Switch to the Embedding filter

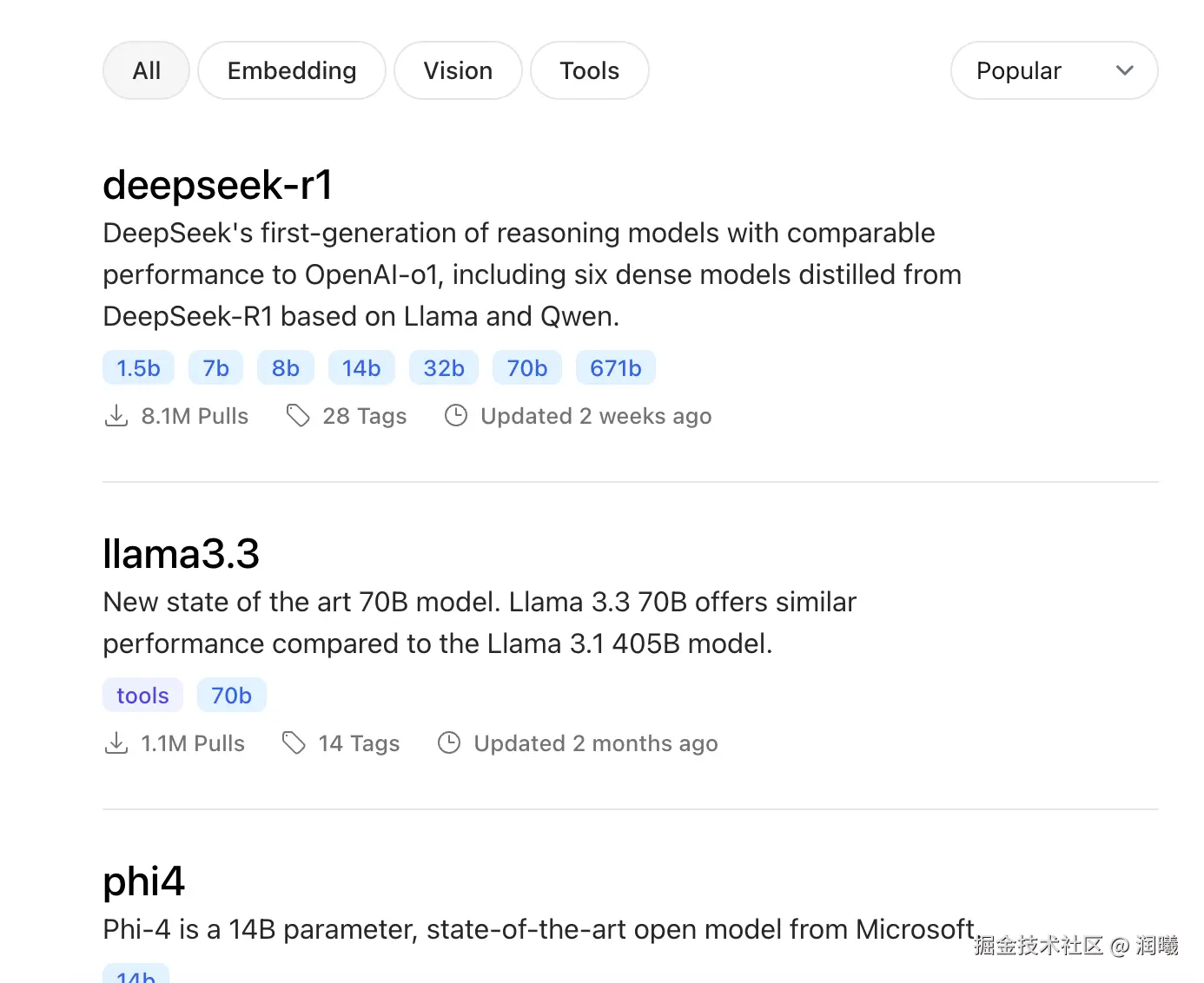(x=292, y=70)
